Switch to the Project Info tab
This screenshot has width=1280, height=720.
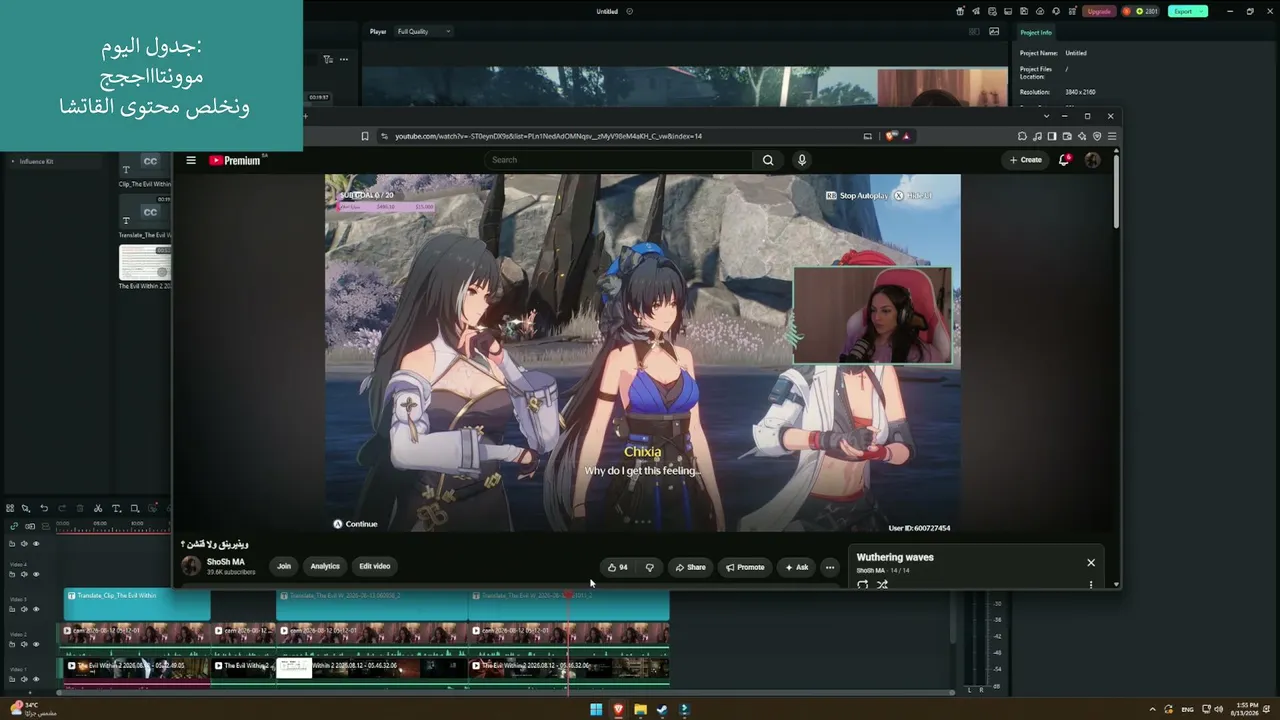pos(1036,32)
